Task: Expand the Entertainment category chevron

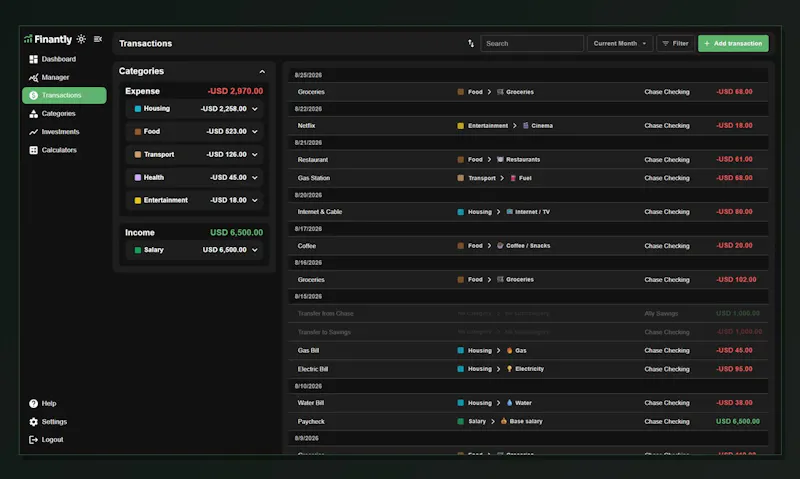Action: (x=255, y=200)
